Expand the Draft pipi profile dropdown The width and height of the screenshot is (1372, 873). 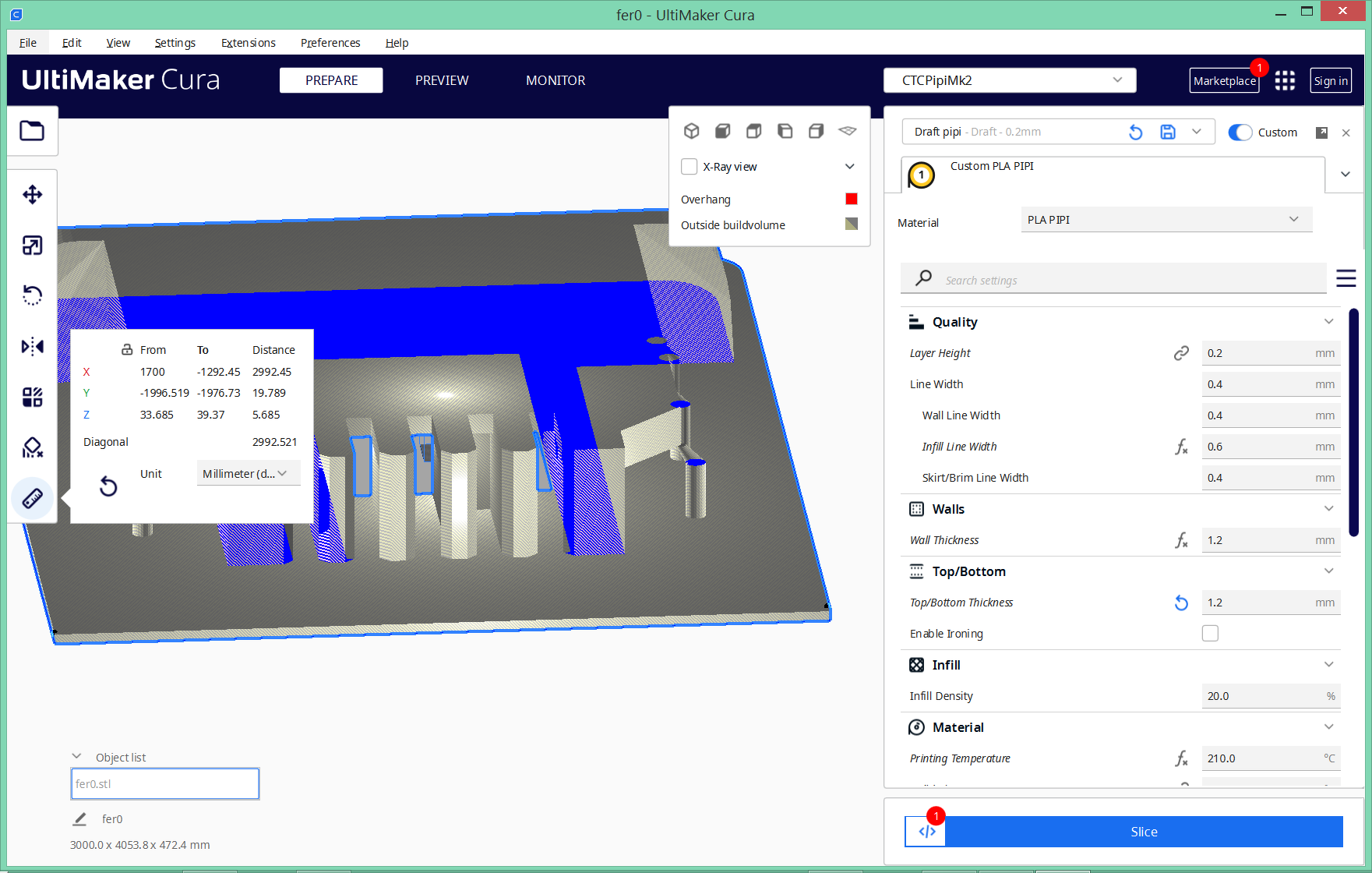[x=1197, y=133]
